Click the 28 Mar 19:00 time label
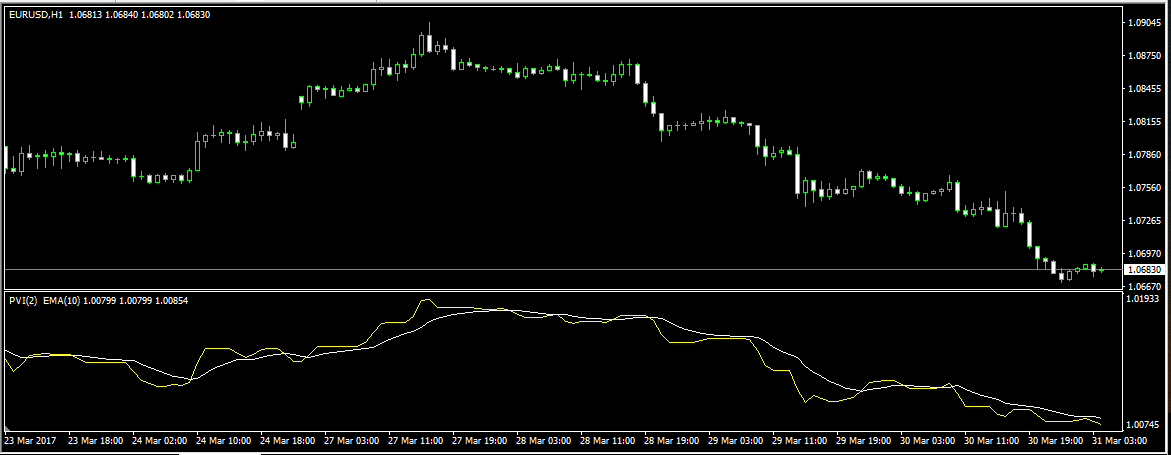 pos(673,440)
